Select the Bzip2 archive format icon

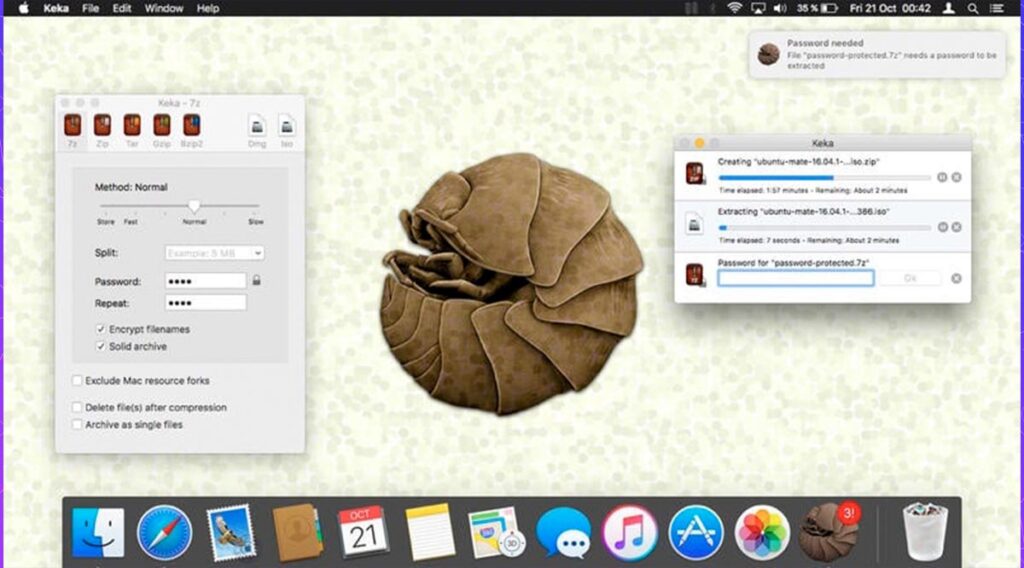tap(191, 125)
